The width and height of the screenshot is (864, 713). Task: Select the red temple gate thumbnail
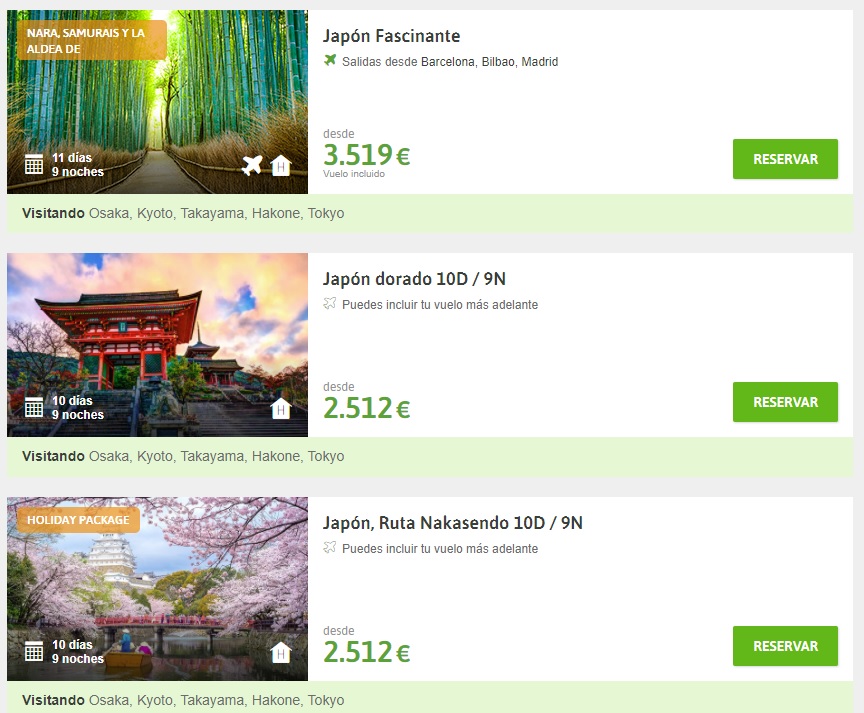pyautogui.click(x=158, y=345)
